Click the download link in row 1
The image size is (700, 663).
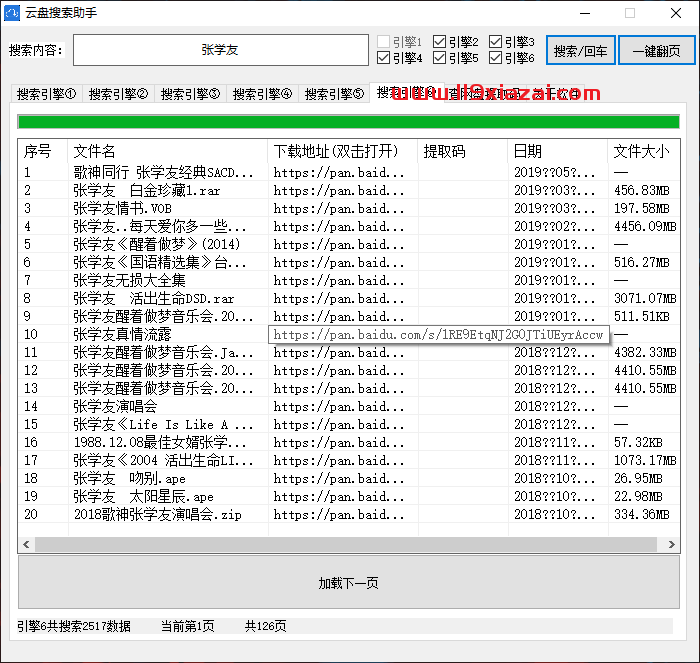(339, 173)
